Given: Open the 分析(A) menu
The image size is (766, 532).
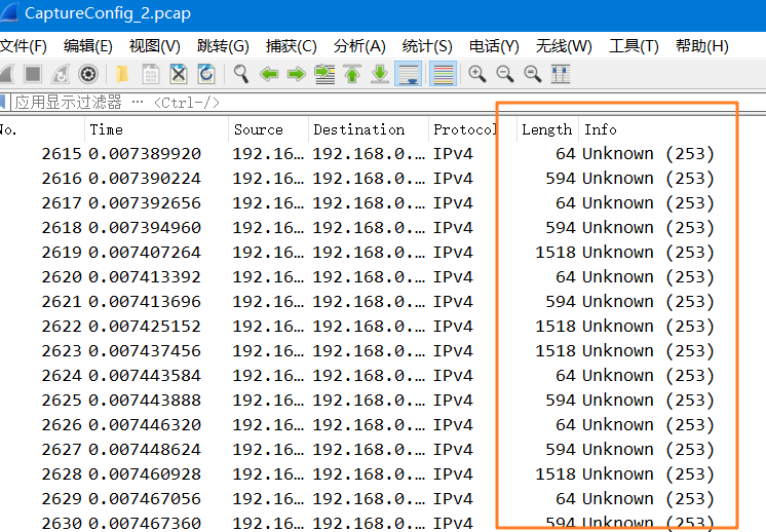Looking at the screenshot, I should pos(359,46).
